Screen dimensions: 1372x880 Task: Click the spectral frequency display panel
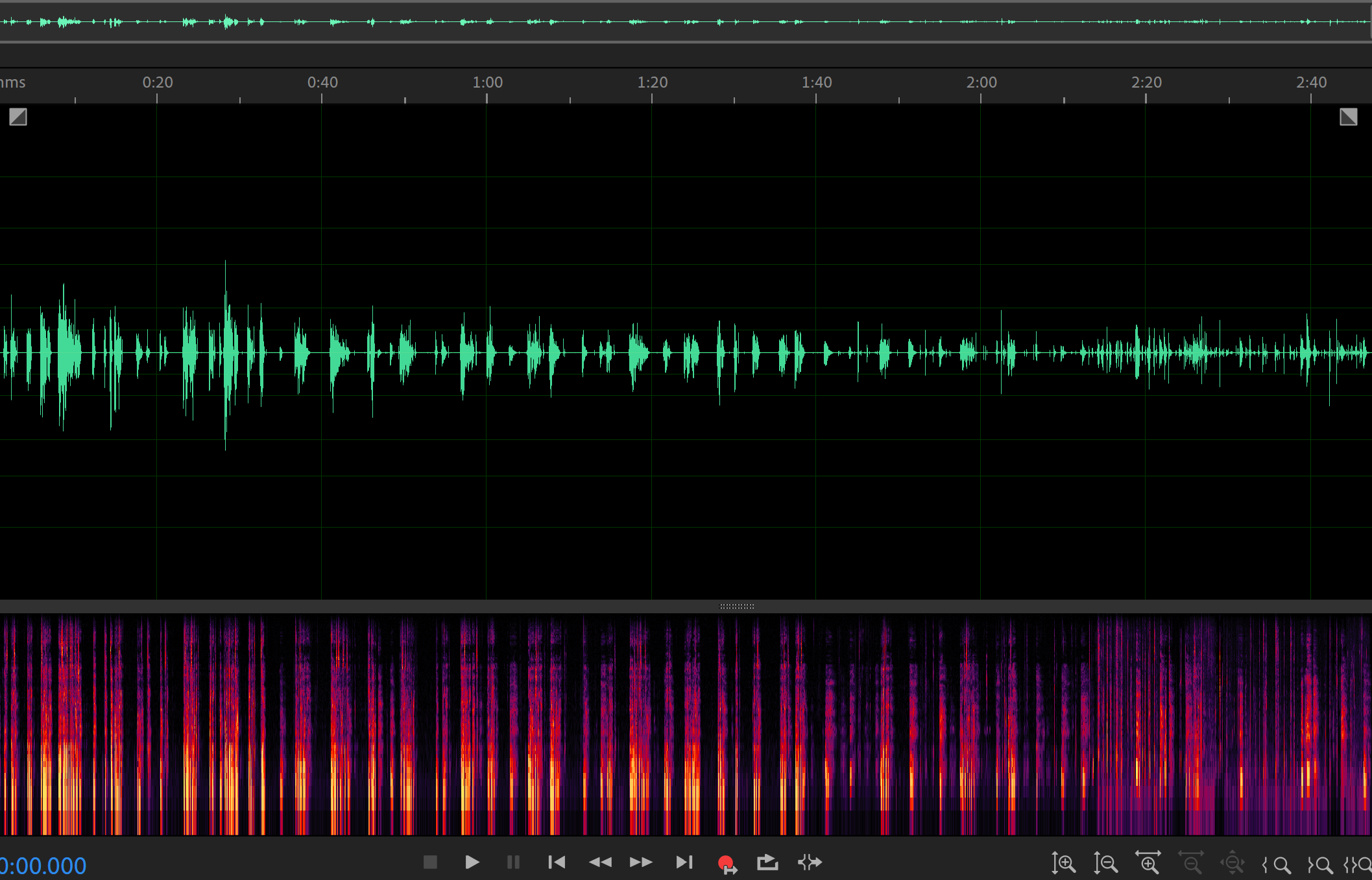point(686,724)
